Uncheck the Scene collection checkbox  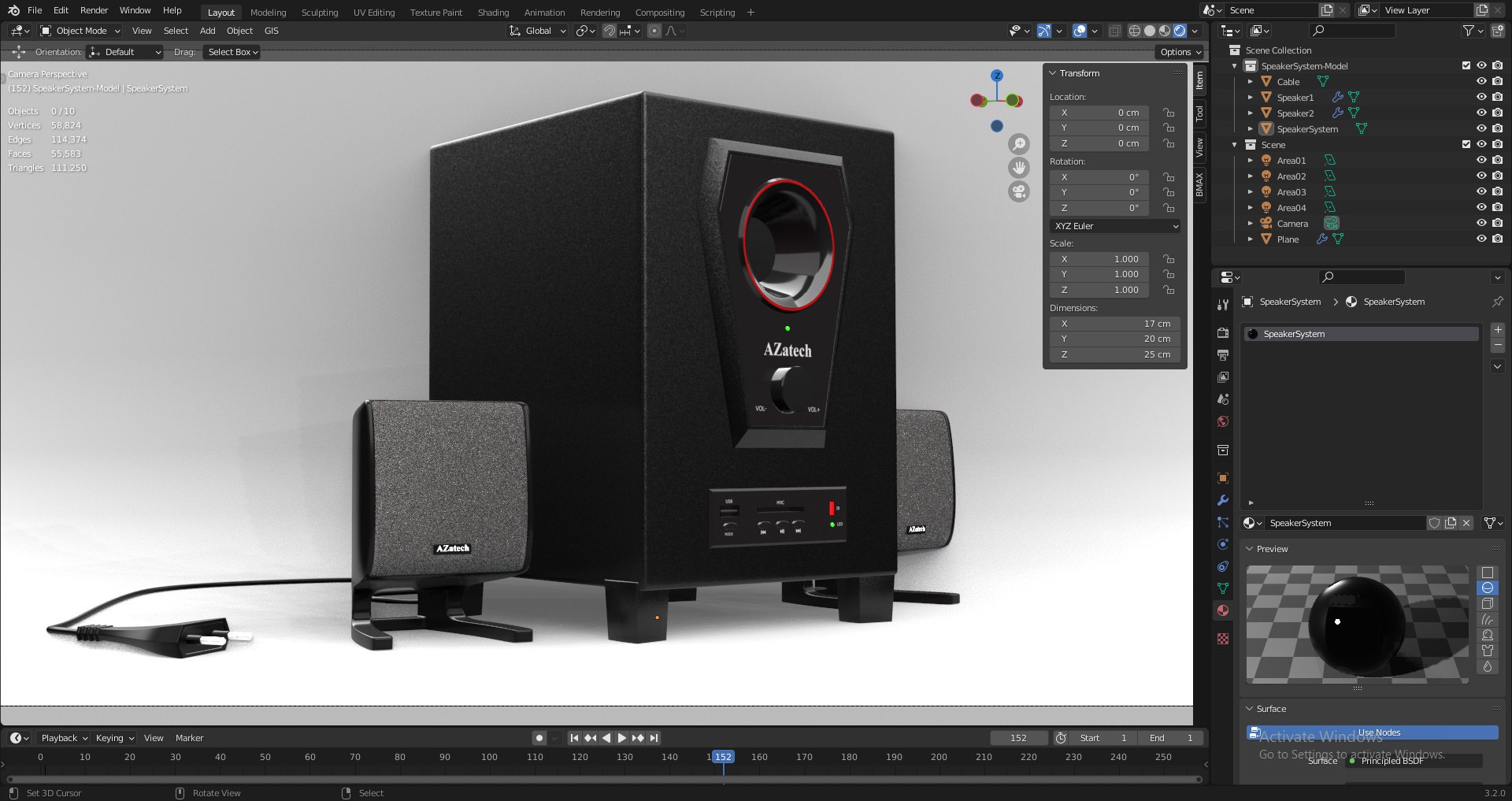[x=1466, y=144]
